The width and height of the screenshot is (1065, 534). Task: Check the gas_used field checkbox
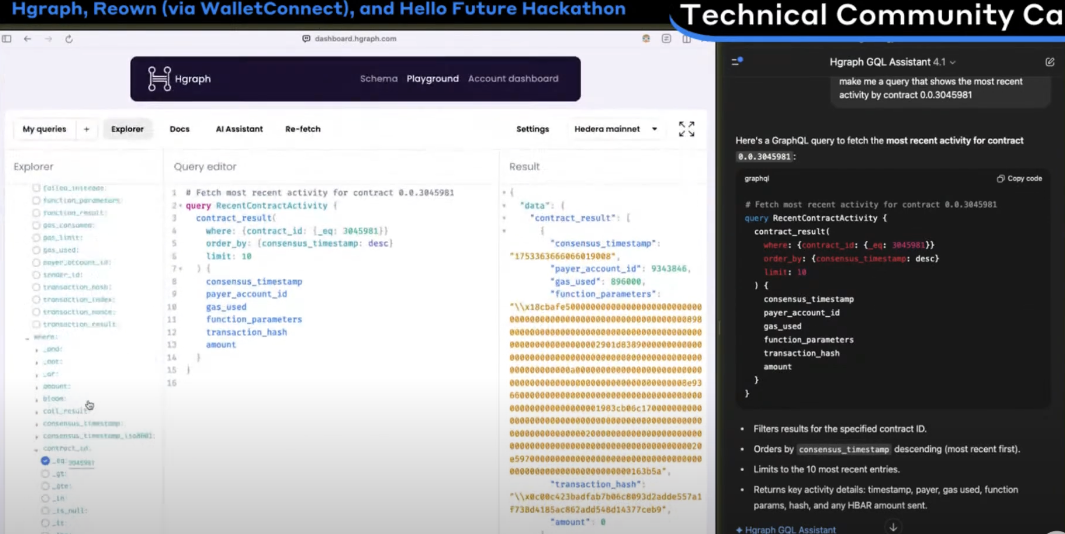coord(37,250)
